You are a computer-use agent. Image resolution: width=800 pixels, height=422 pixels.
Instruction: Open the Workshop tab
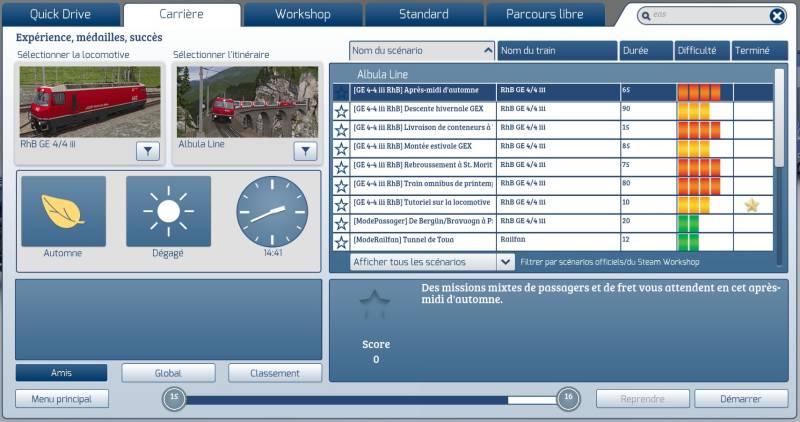click(x=303, y=14)
